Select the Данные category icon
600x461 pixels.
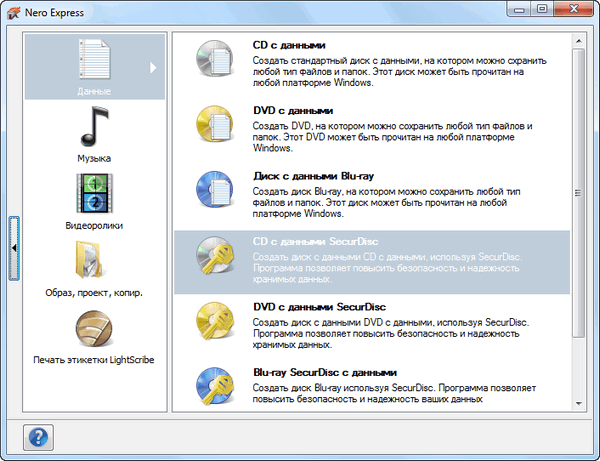pos(94,62)
